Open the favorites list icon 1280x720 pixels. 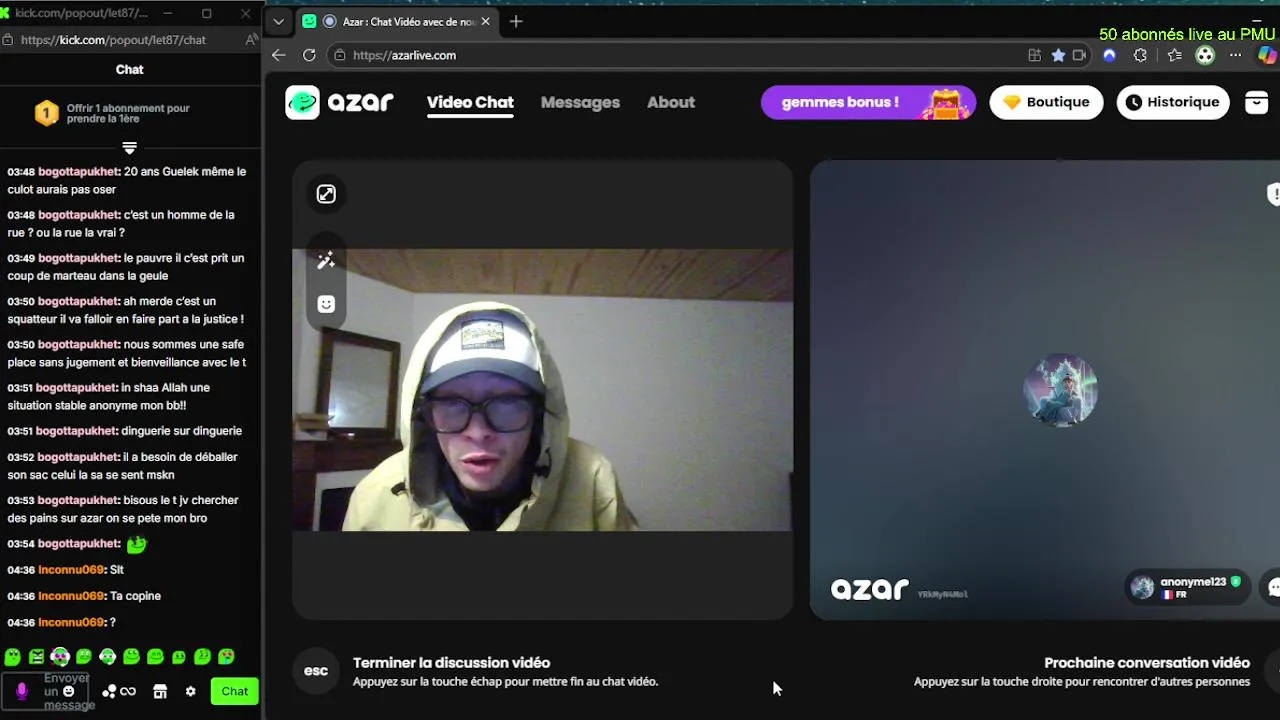[1174, 55]
